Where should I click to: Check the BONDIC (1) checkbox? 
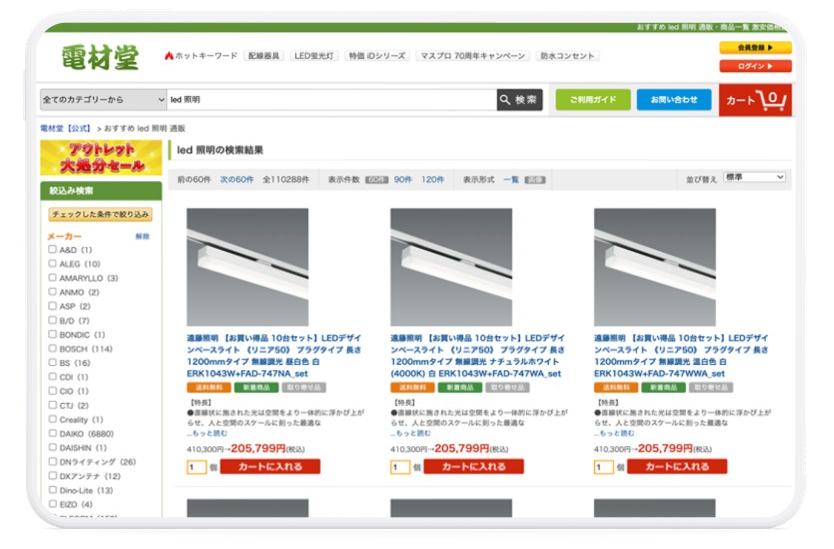[52, 334]
